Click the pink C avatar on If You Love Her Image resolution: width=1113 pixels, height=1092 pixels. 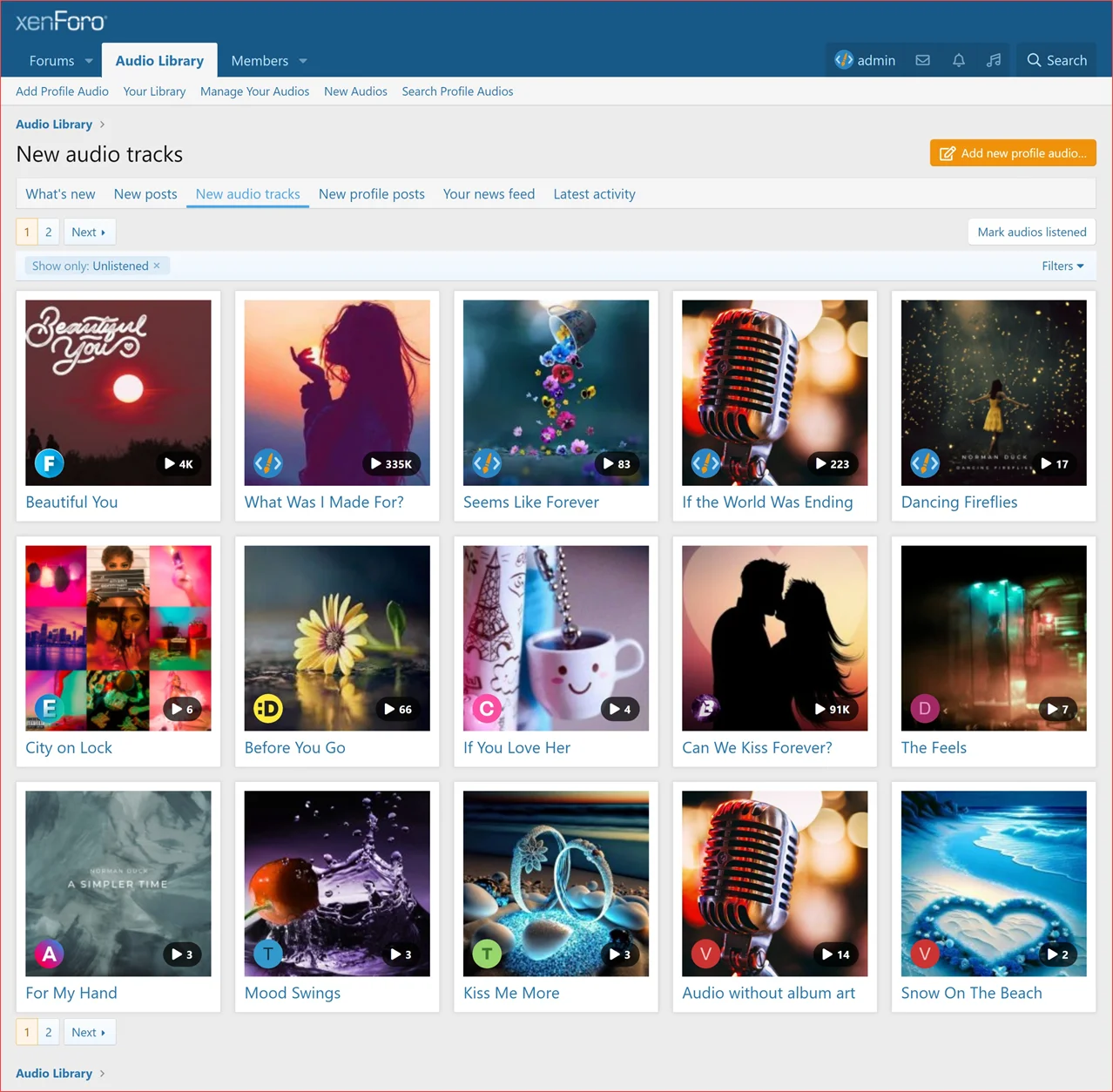click(487, 709)
